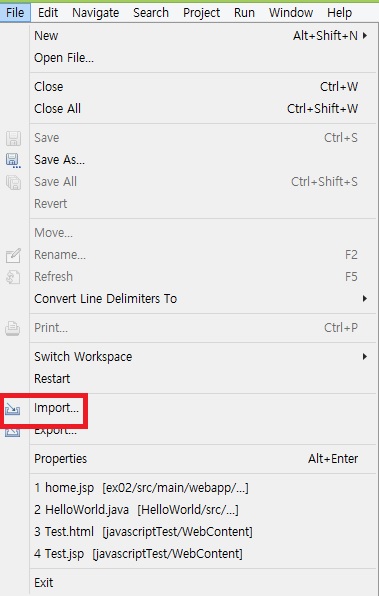The height and width of the screenshot is (596, 379).
Task: Select Restart in the File menu
Action: tap(52, 379)
